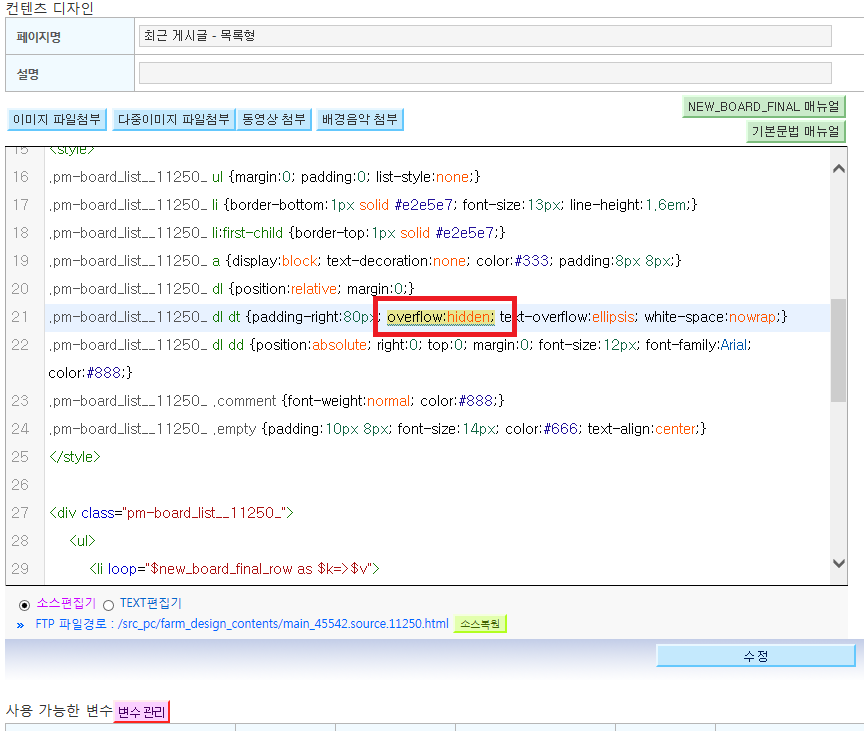The image size is (864, 731).
Task: Click the editor vertical scrollbar thumb
Action: (839, 350)
